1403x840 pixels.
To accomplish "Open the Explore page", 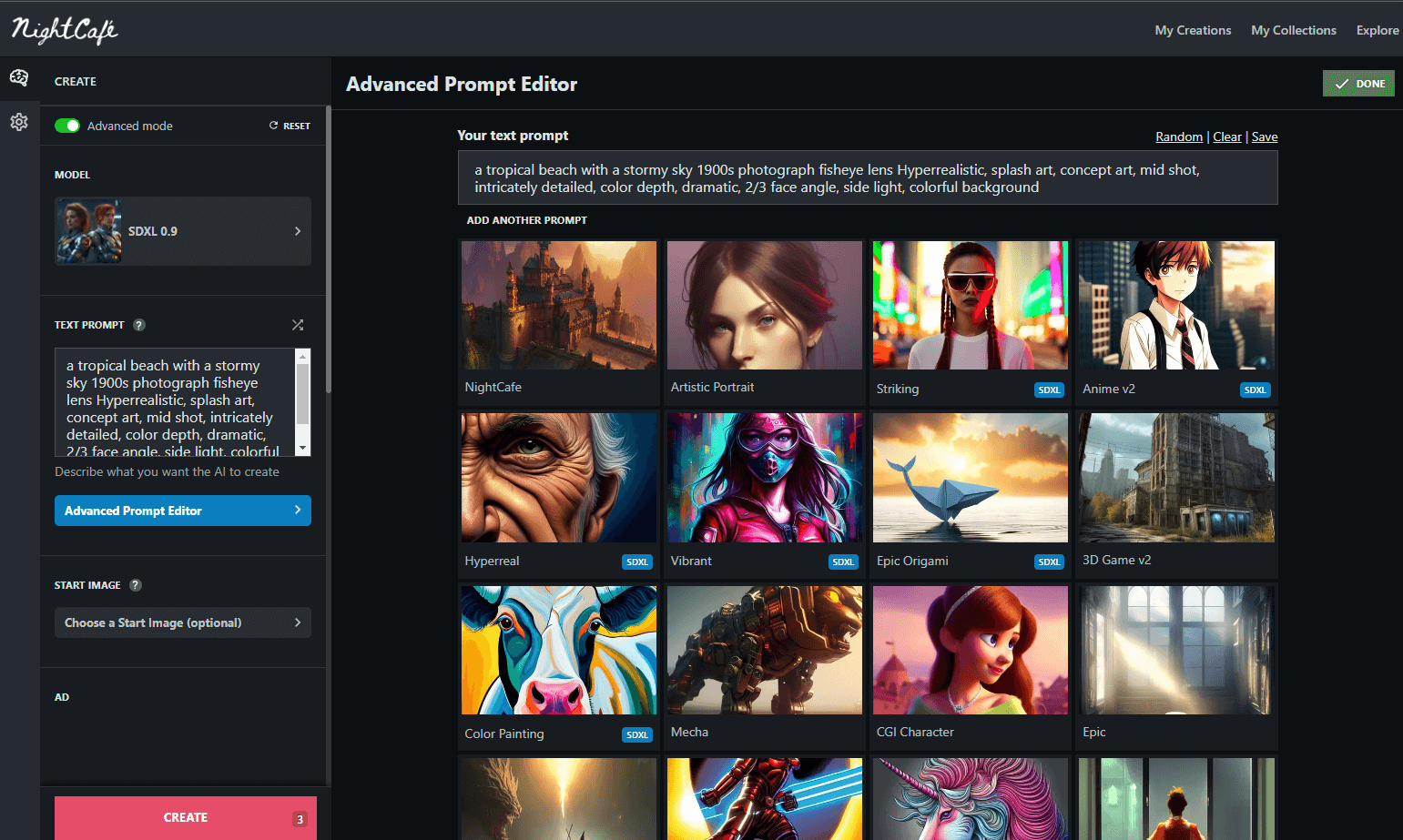I will (x=1378, y=30).
